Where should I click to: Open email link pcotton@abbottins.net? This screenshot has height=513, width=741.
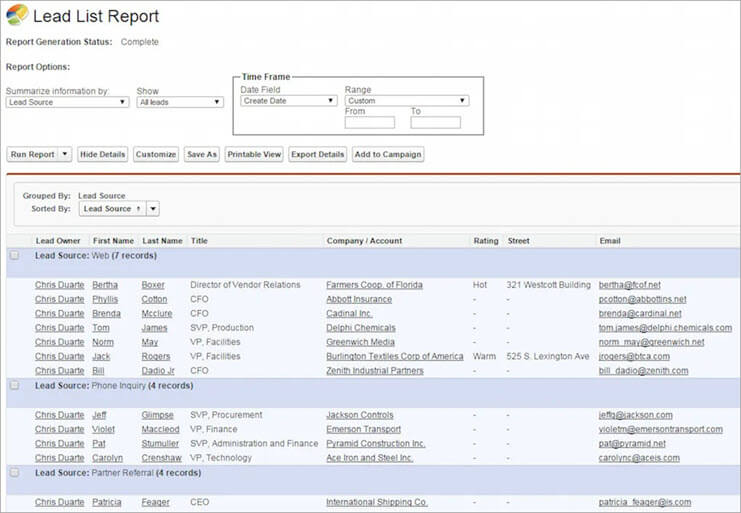(642, 299)
